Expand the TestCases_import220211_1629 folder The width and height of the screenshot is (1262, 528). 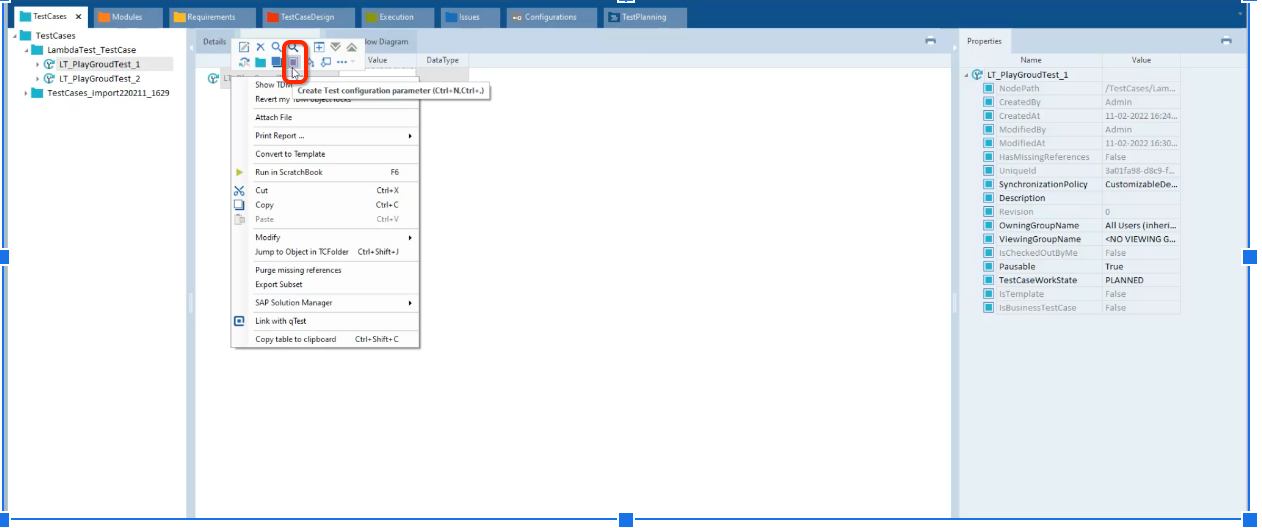(26, 93)
